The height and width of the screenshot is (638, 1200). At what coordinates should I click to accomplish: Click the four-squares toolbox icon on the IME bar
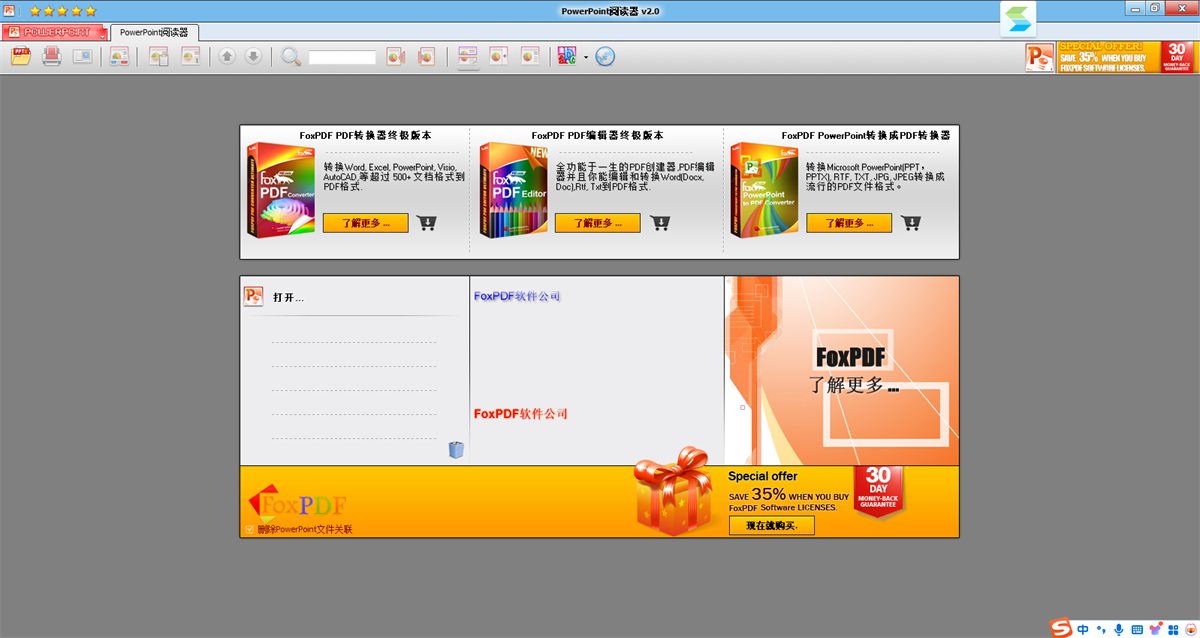coord(1173,629)
